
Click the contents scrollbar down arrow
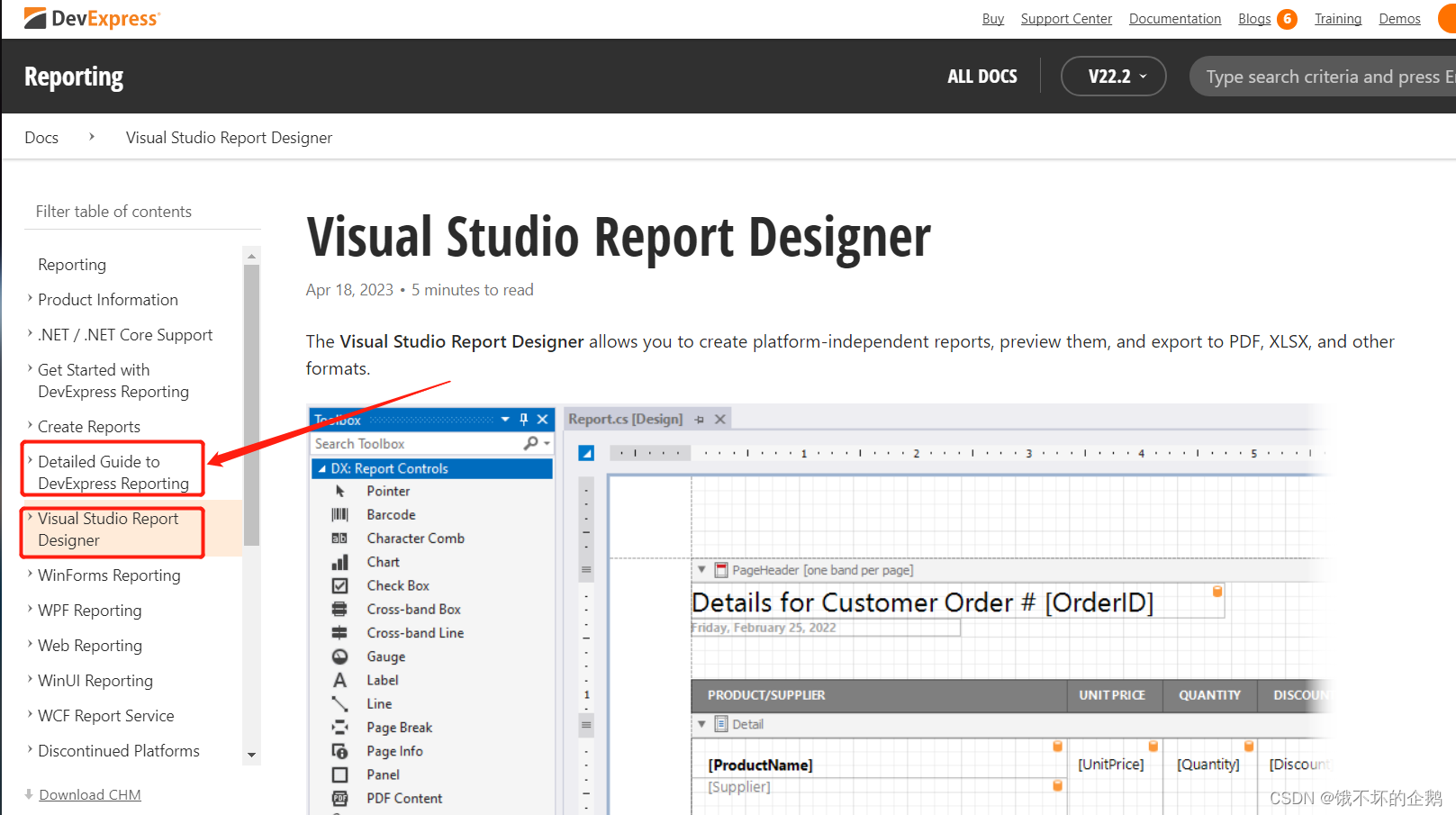251,755
